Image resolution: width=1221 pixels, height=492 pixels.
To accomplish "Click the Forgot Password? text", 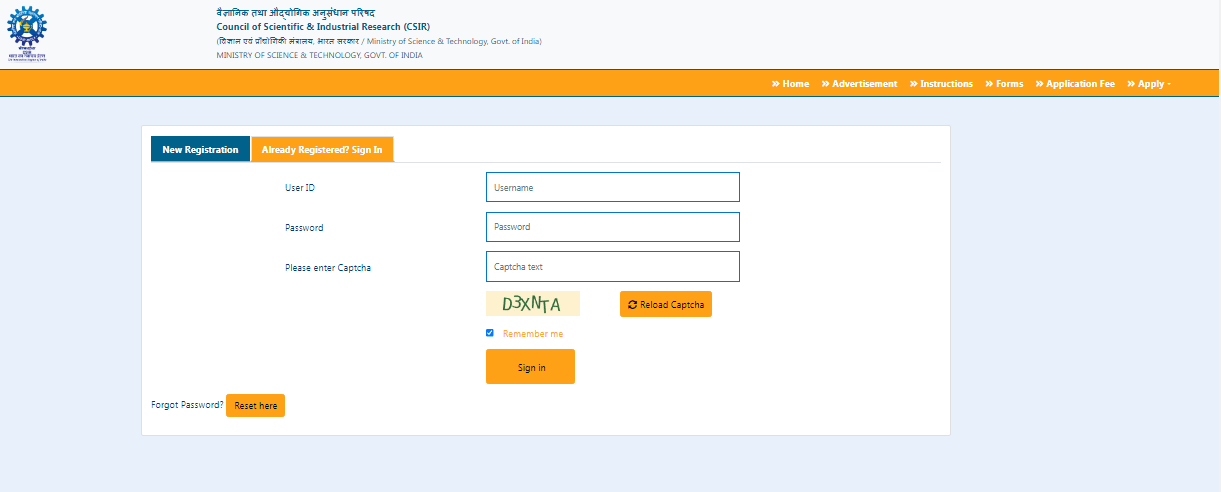I will pos(187,405).
